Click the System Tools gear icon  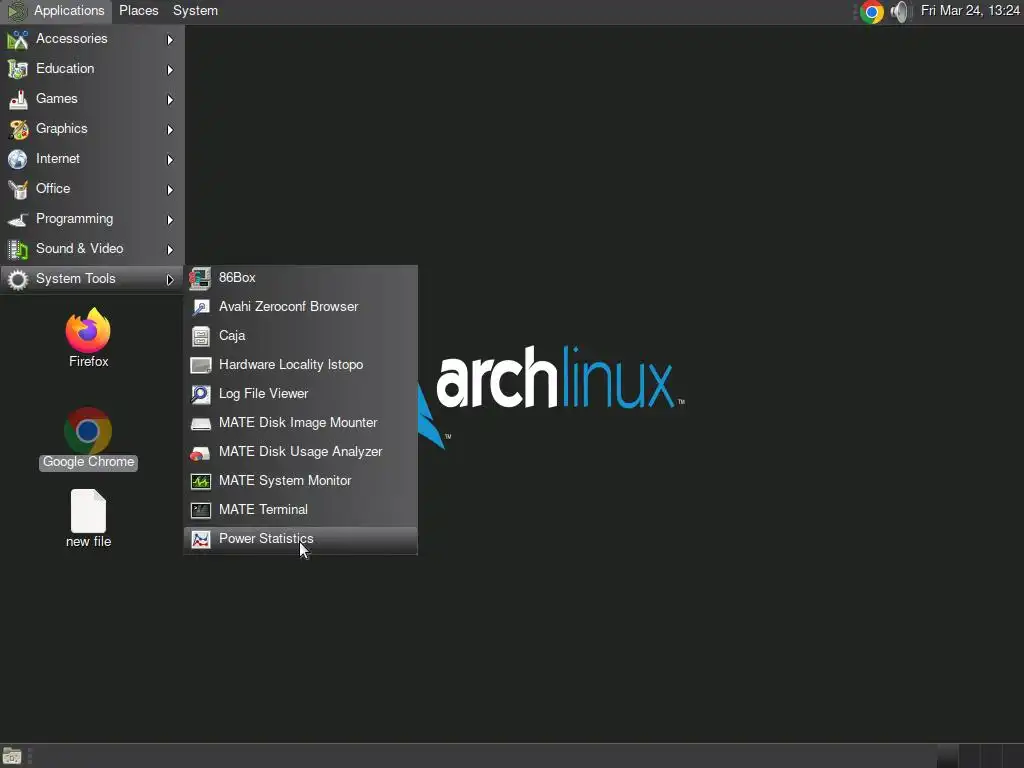(18, 280)
